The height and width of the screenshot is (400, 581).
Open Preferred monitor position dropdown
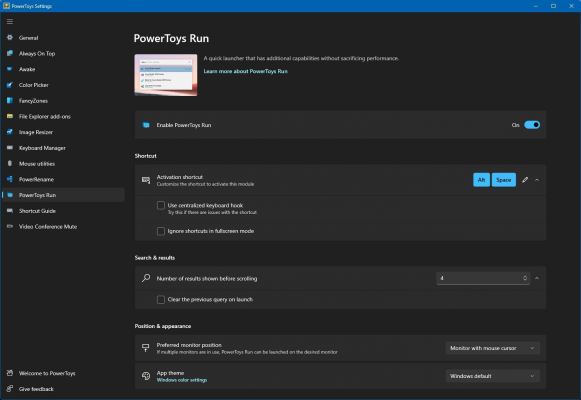tap(492, 348)
